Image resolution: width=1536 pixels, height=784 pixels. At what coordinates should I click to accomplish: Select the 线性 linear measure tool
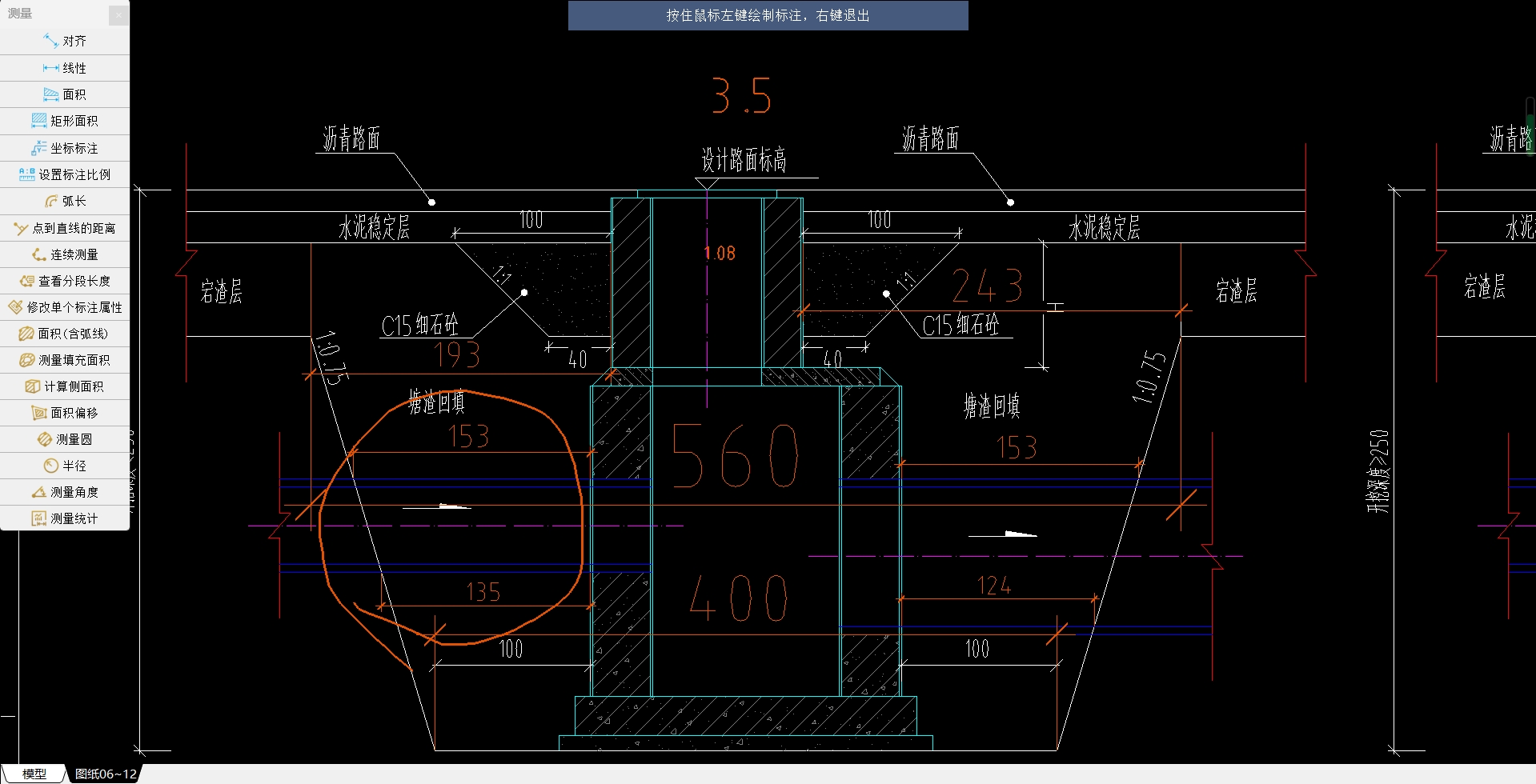click(x=65, y=68)
